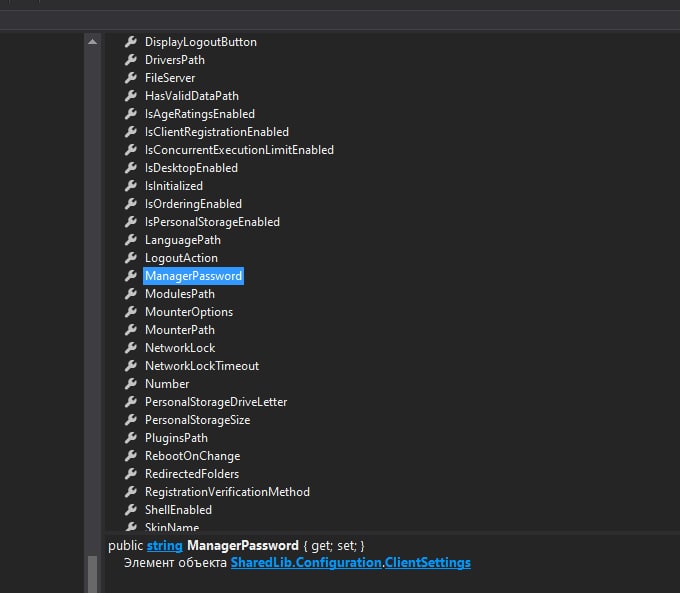Click the wrench icon beside DisplayLogoutButton
Viewport: 680px width, 593px height.
(x=131, y=42)
